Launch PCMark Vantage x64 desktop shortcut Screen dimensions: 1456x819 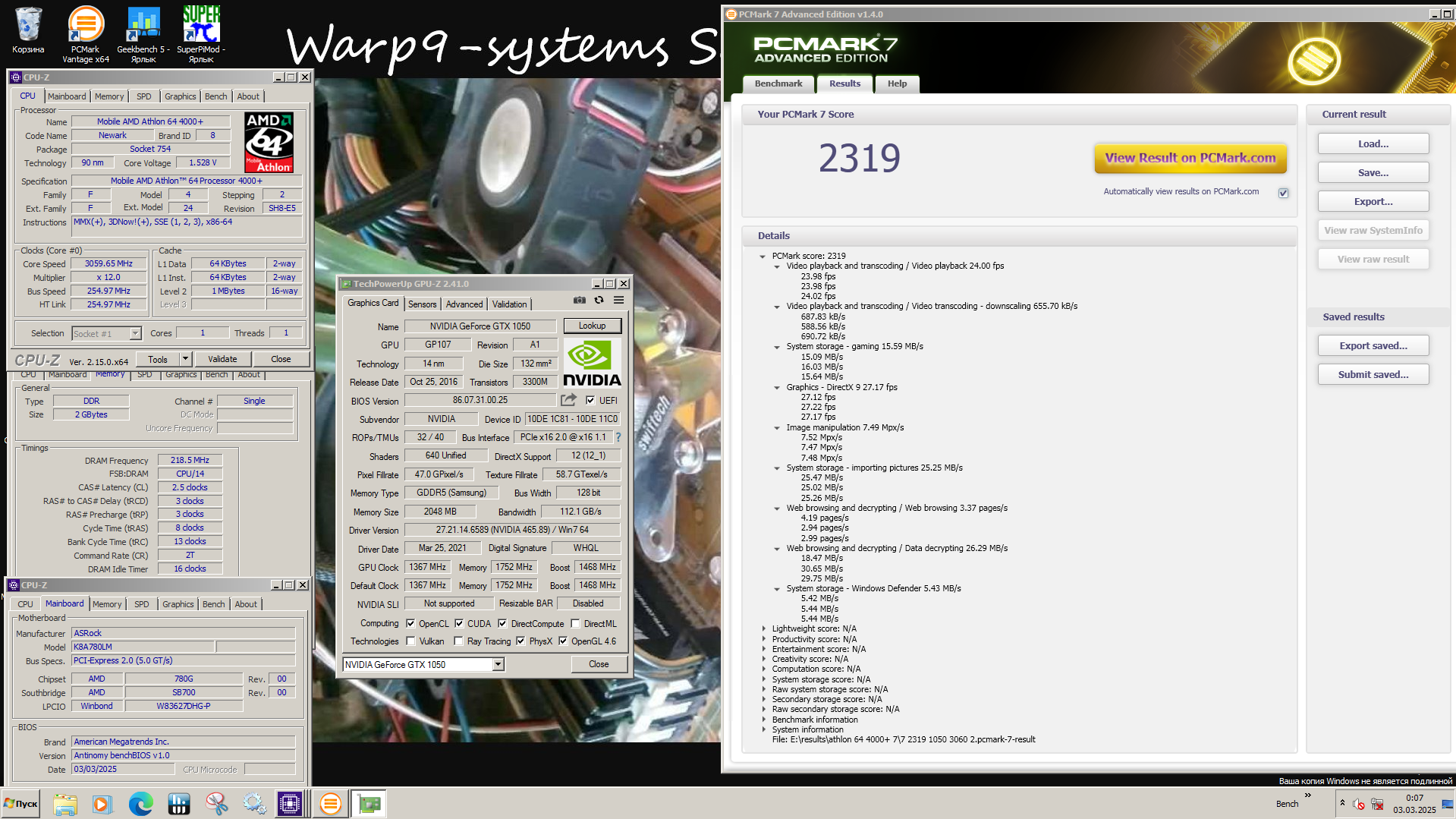point(86,34)
